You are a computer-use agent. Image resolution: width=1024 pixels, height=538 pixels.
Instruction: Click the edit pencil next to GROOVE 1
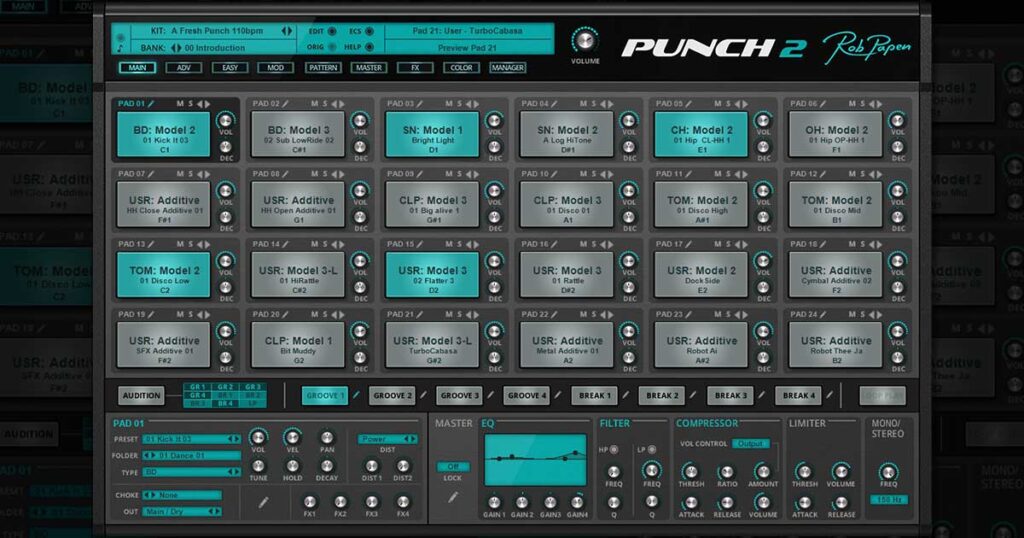[357, 395]
